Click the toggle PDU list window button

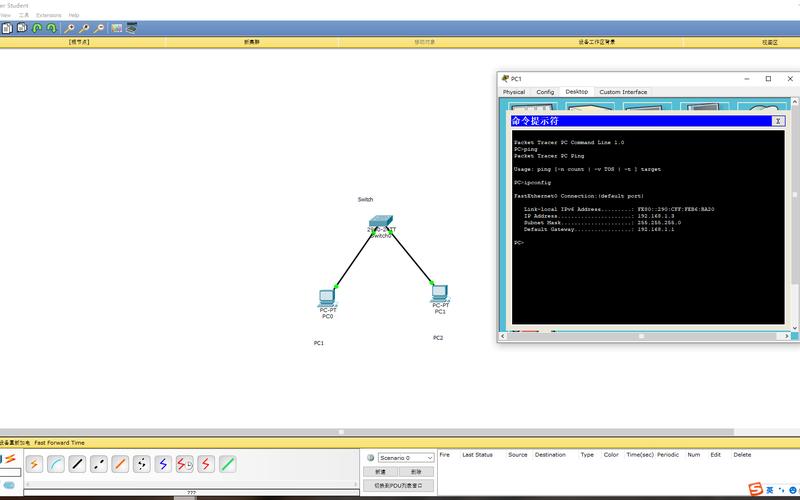(x=398, y=486)
